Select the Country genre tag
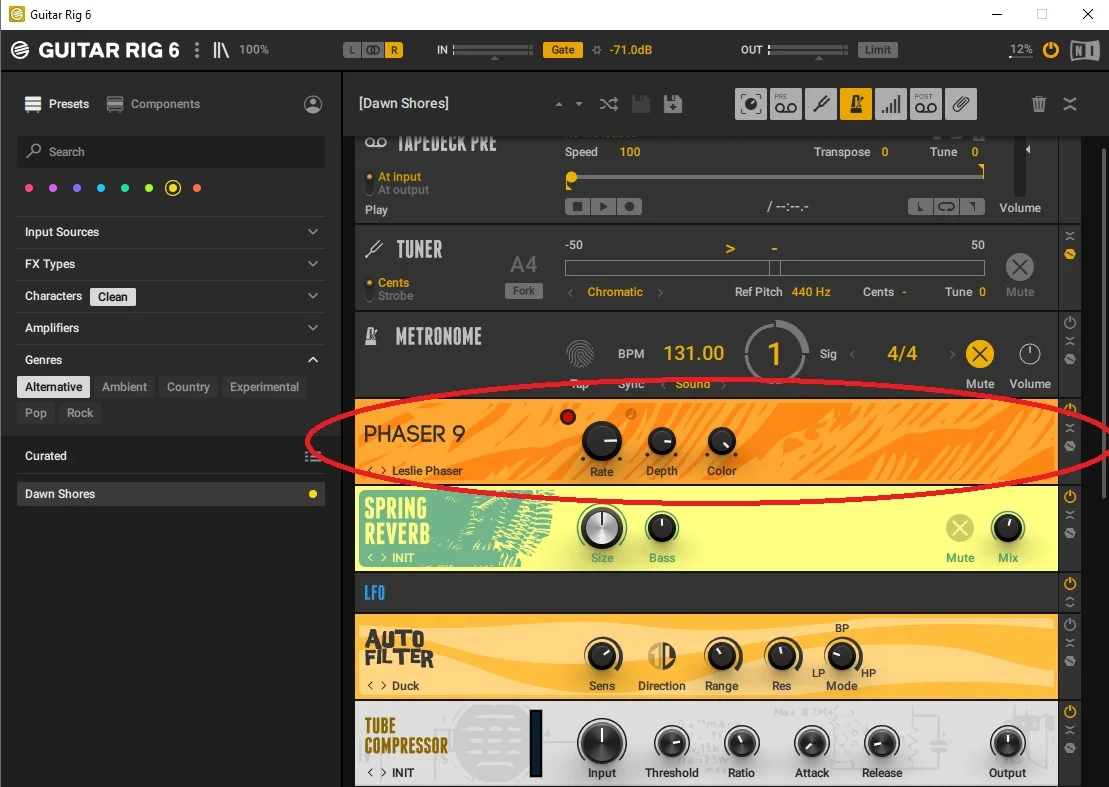1109x787 pixels. tap(188, 387)
